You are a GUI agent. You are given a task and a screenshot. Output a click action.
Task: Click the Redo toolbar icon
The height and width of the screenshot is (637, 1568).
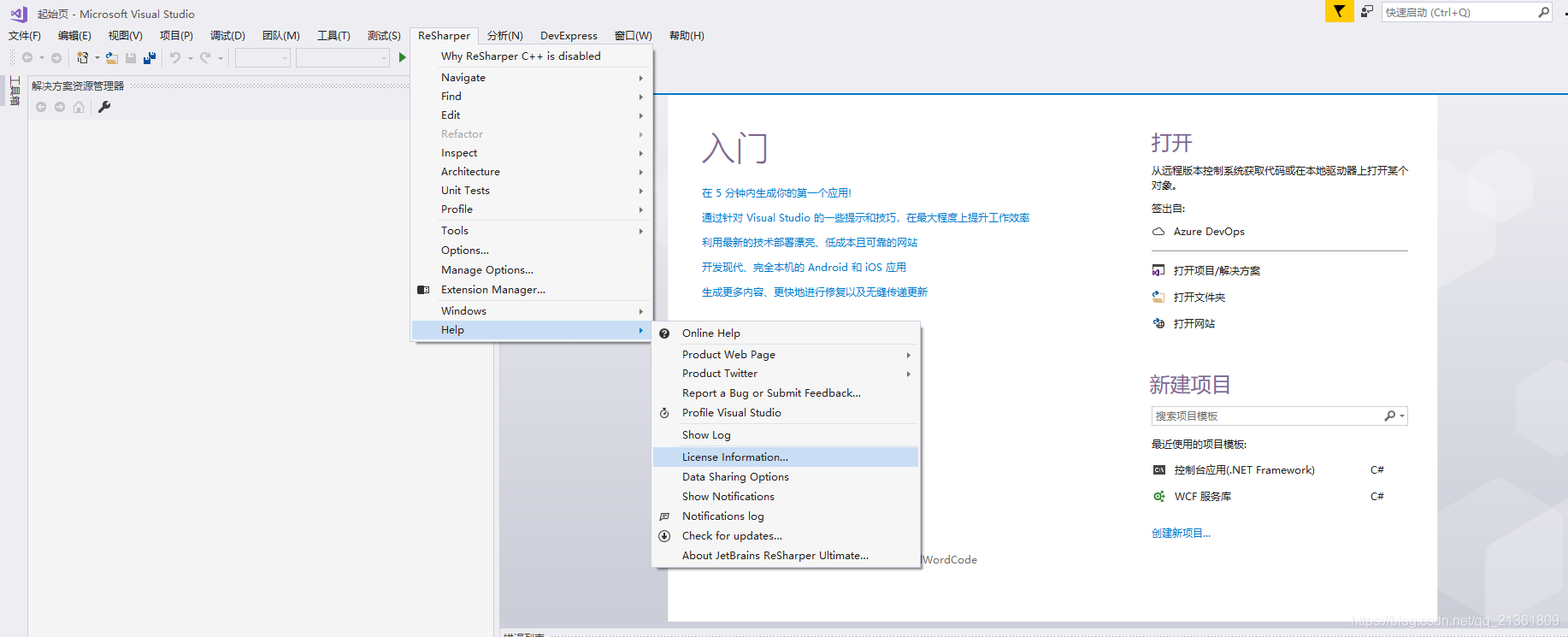point(205,57)
